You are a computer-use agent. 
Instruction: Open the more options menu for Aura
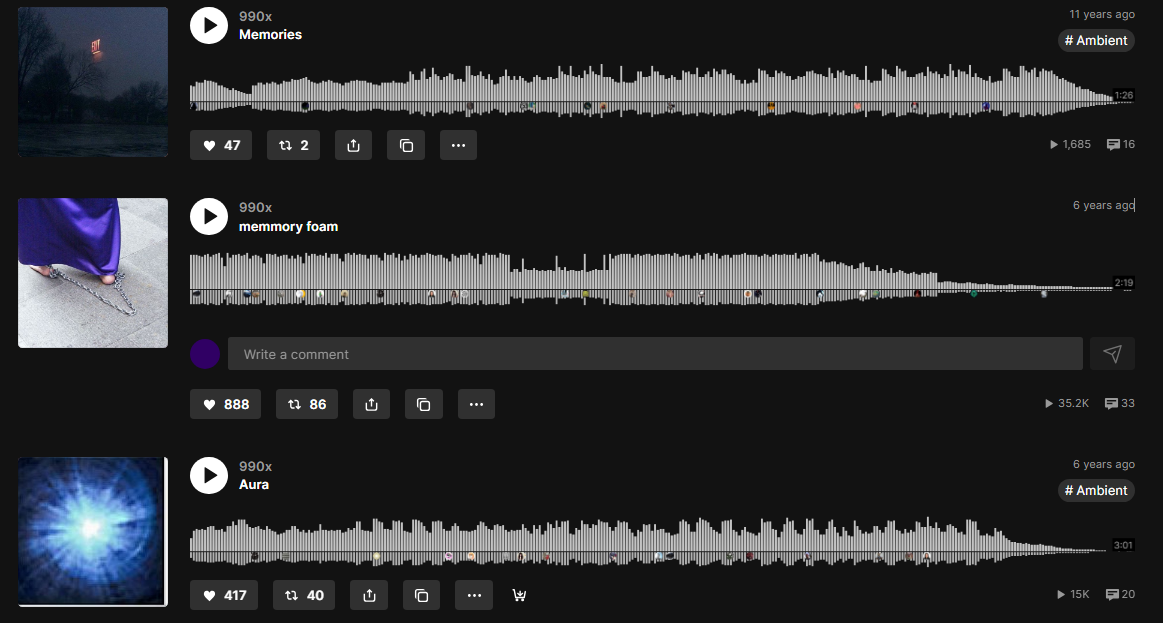click(x=474, y=595)
